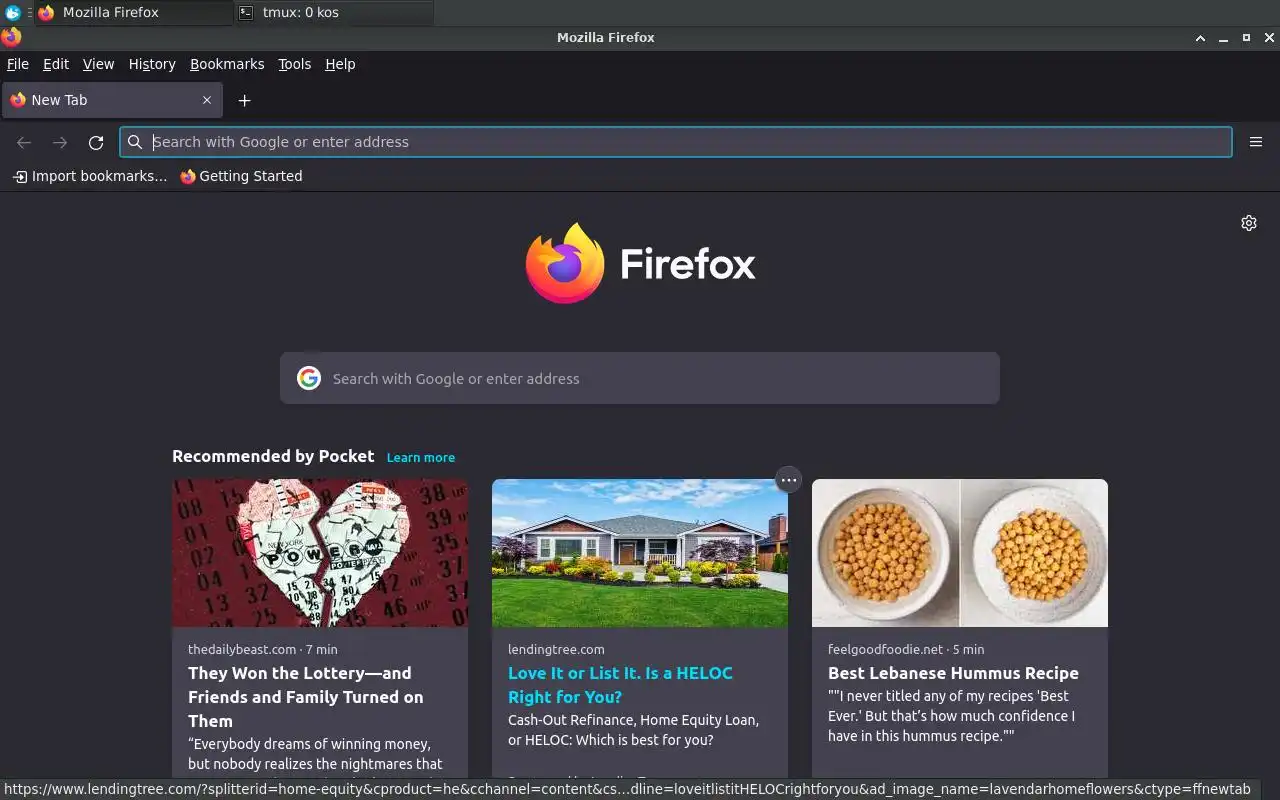
Task: Open a new tab with plus button
Action: [x=244, y=100]
